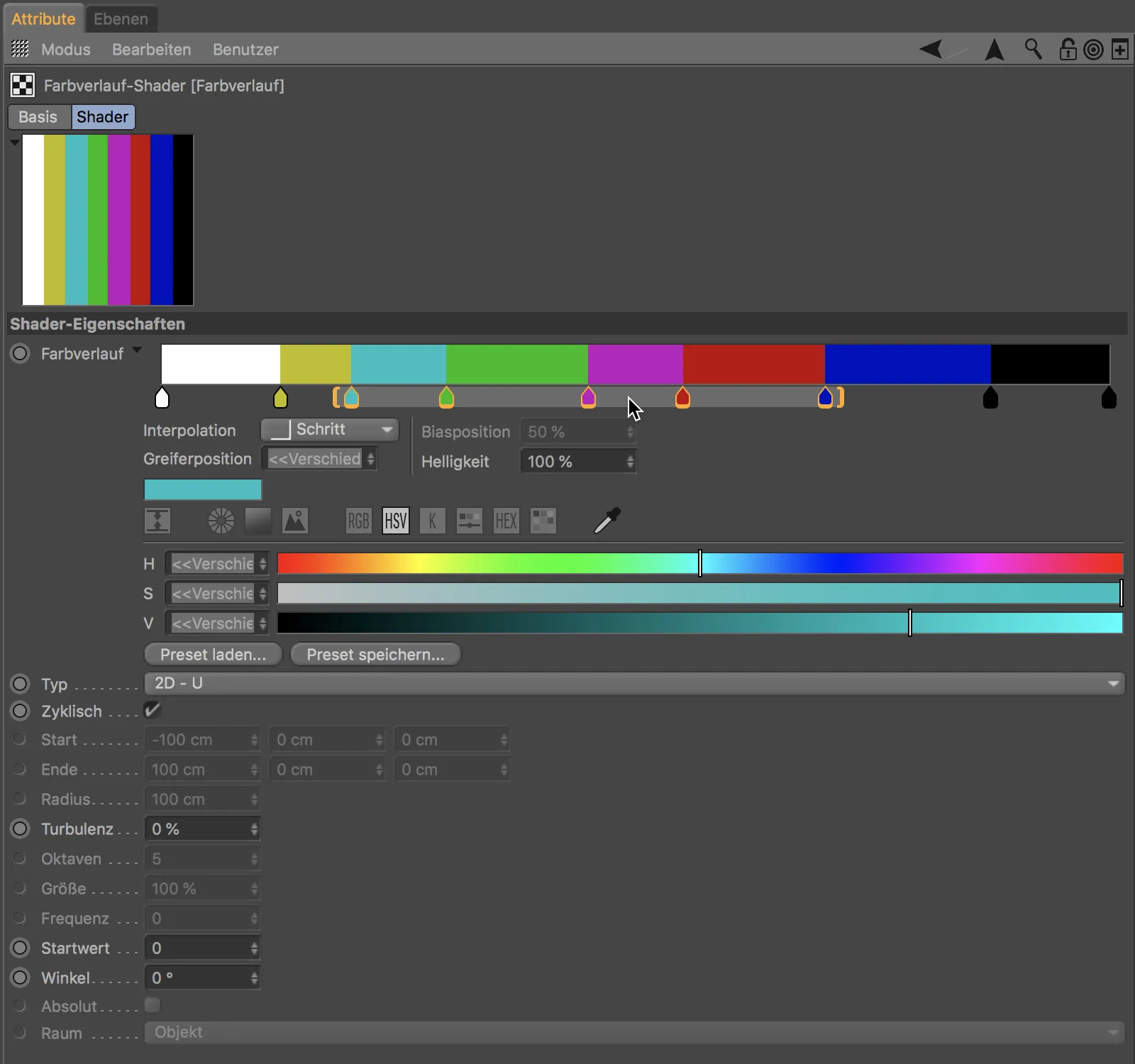
Task: Open the Interpolation dropdown showing Schritt
Action: click(x=328, y=429)
